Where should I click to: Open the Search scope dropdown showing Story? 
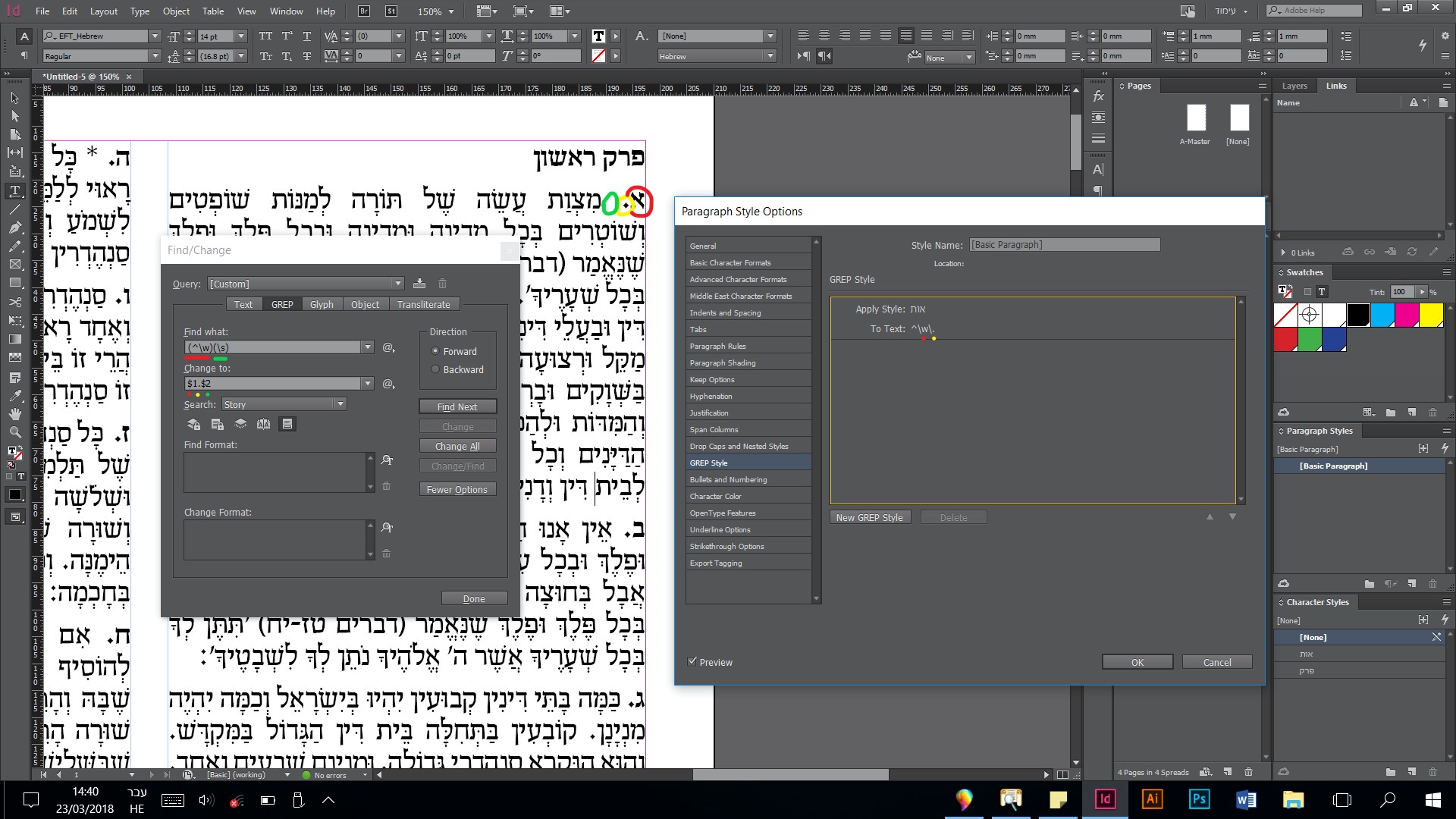coord(340,404)
